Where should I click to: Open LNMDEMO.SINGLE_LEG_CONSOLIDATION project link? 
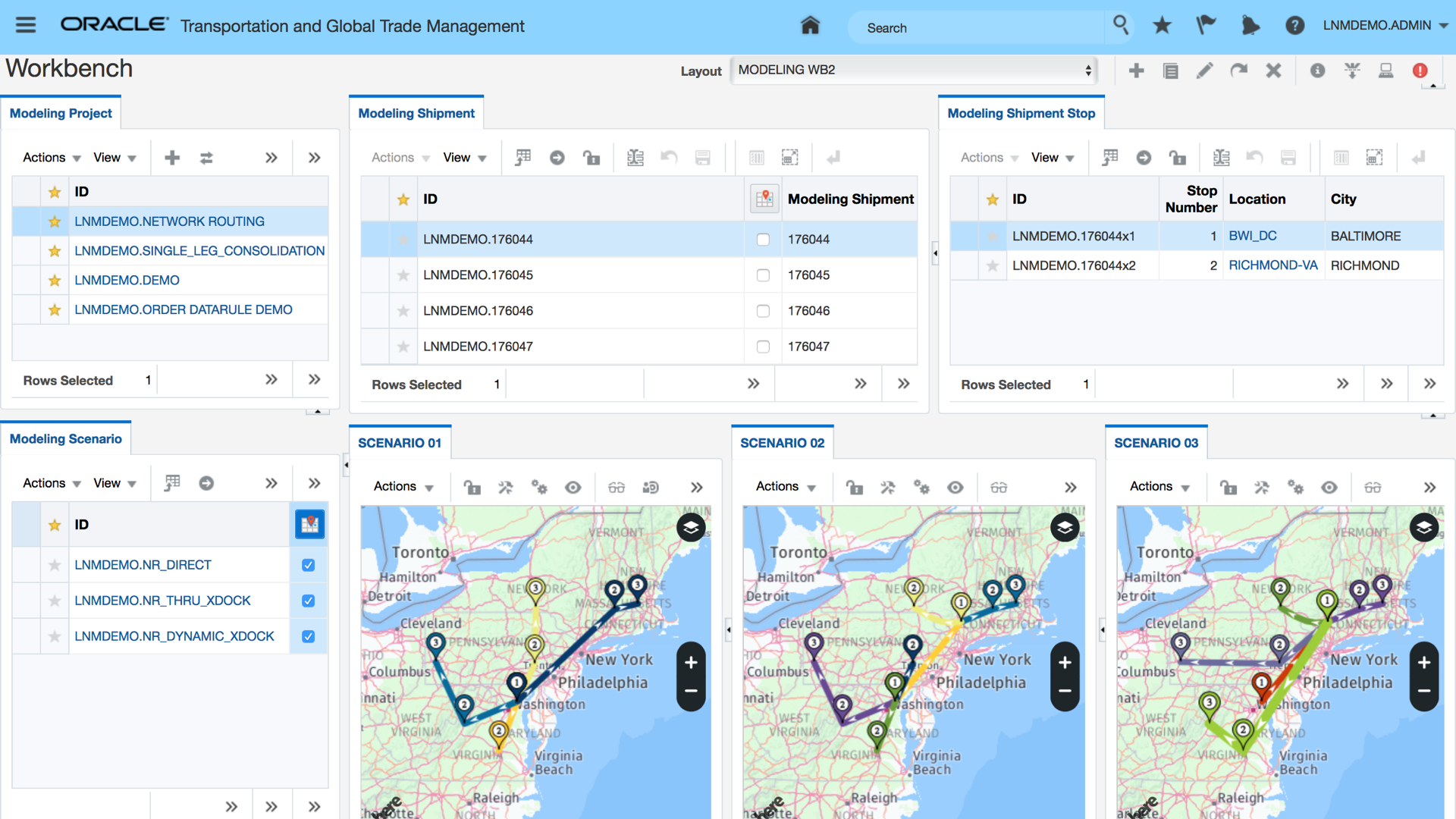(199, 251)
